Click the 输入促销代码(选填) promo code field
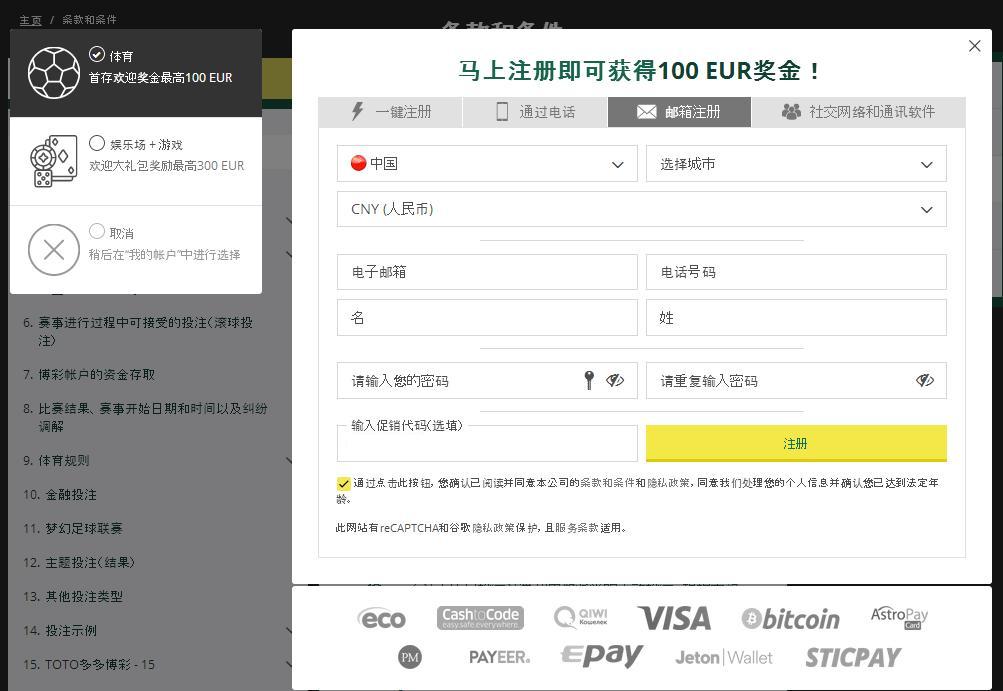This screenshot has width=1003, height=691. click(x=487, y=443)
